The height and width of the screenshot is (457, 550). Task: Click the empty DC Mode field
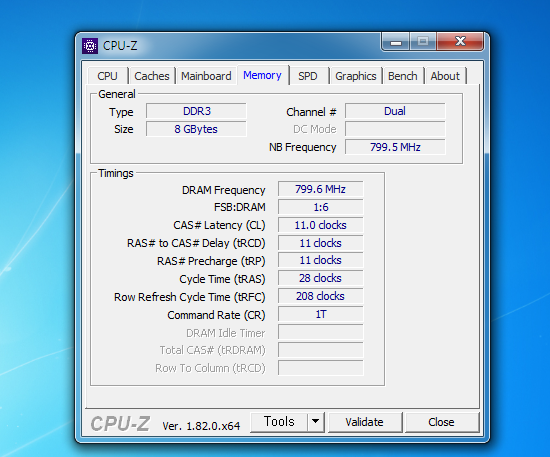point(395,129)
